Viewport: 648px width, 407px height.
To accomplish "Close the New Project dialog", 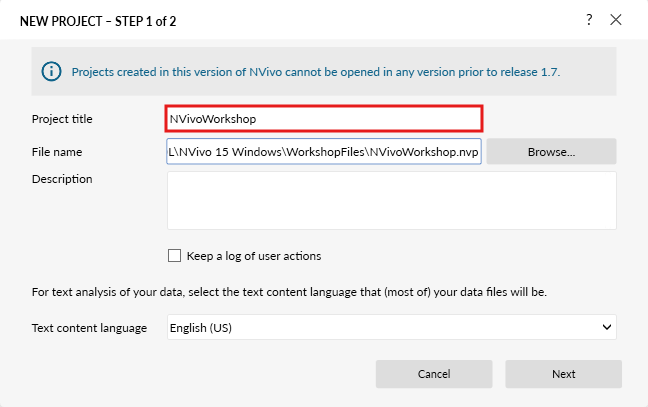I will [616, 19].
